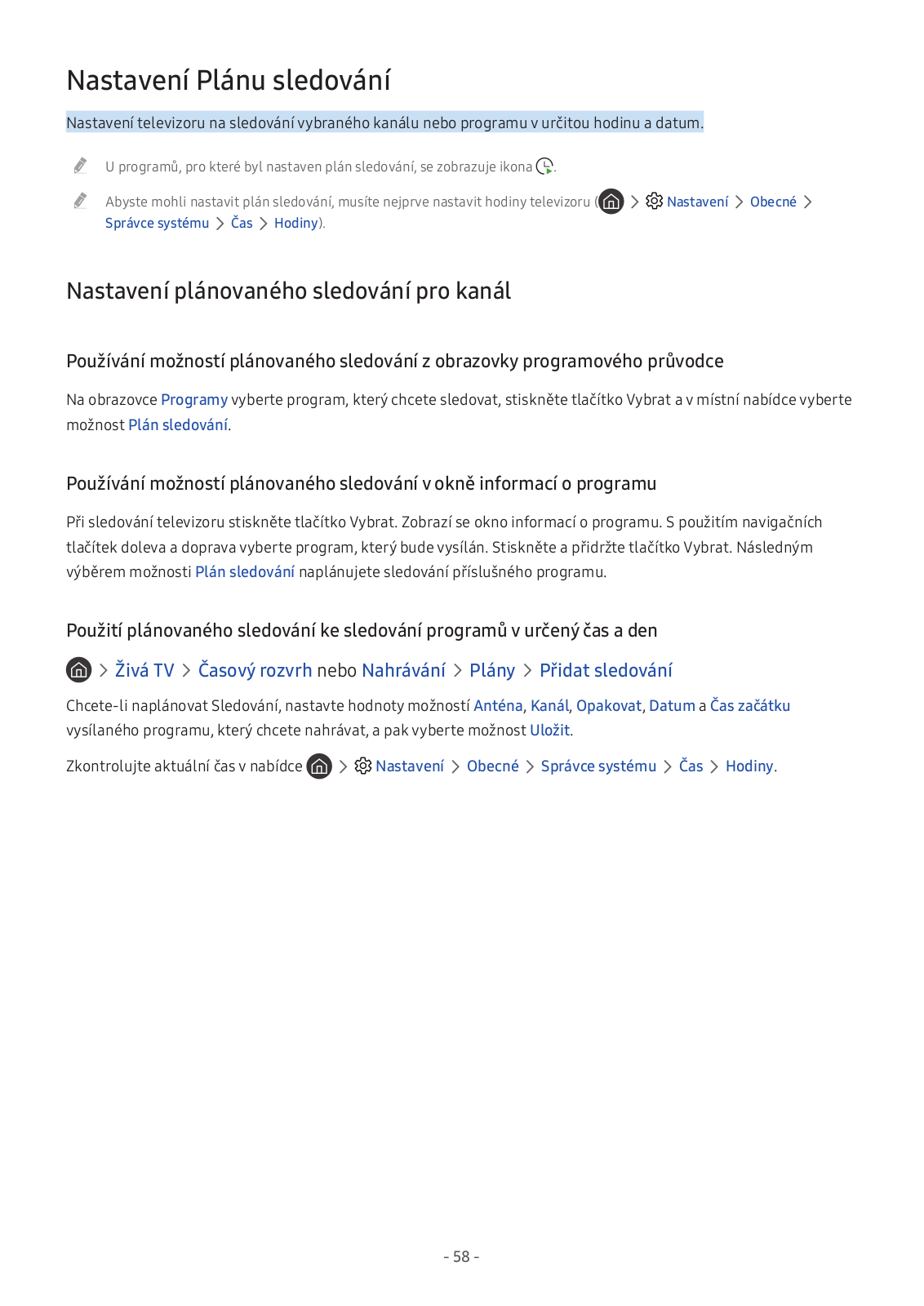The height and width of the screenshot is (1306, 924).
Task: Click the chevron arrow after Živá TV
Action: 186,670
